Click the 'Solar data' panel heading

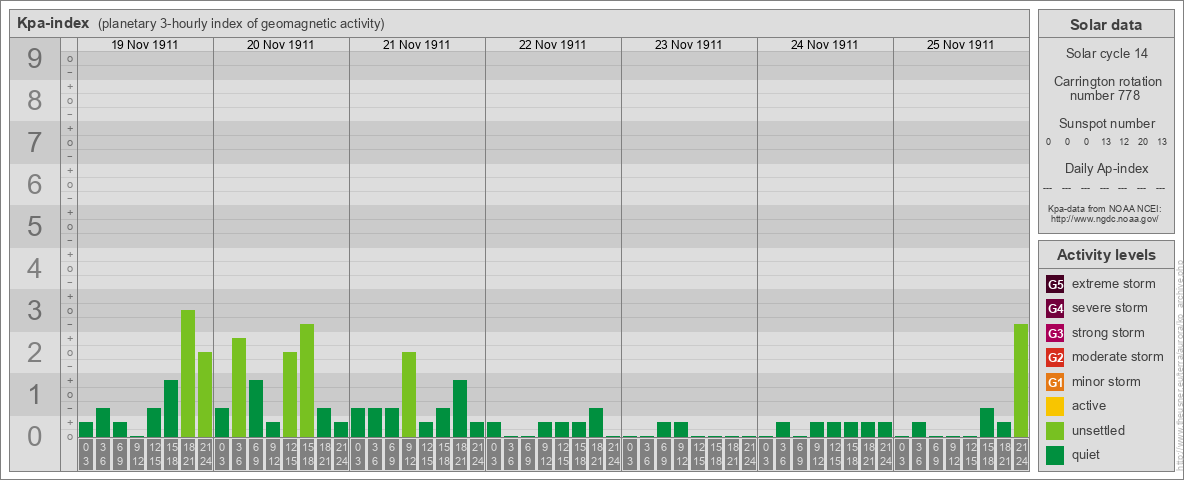tap(1106, 25)
